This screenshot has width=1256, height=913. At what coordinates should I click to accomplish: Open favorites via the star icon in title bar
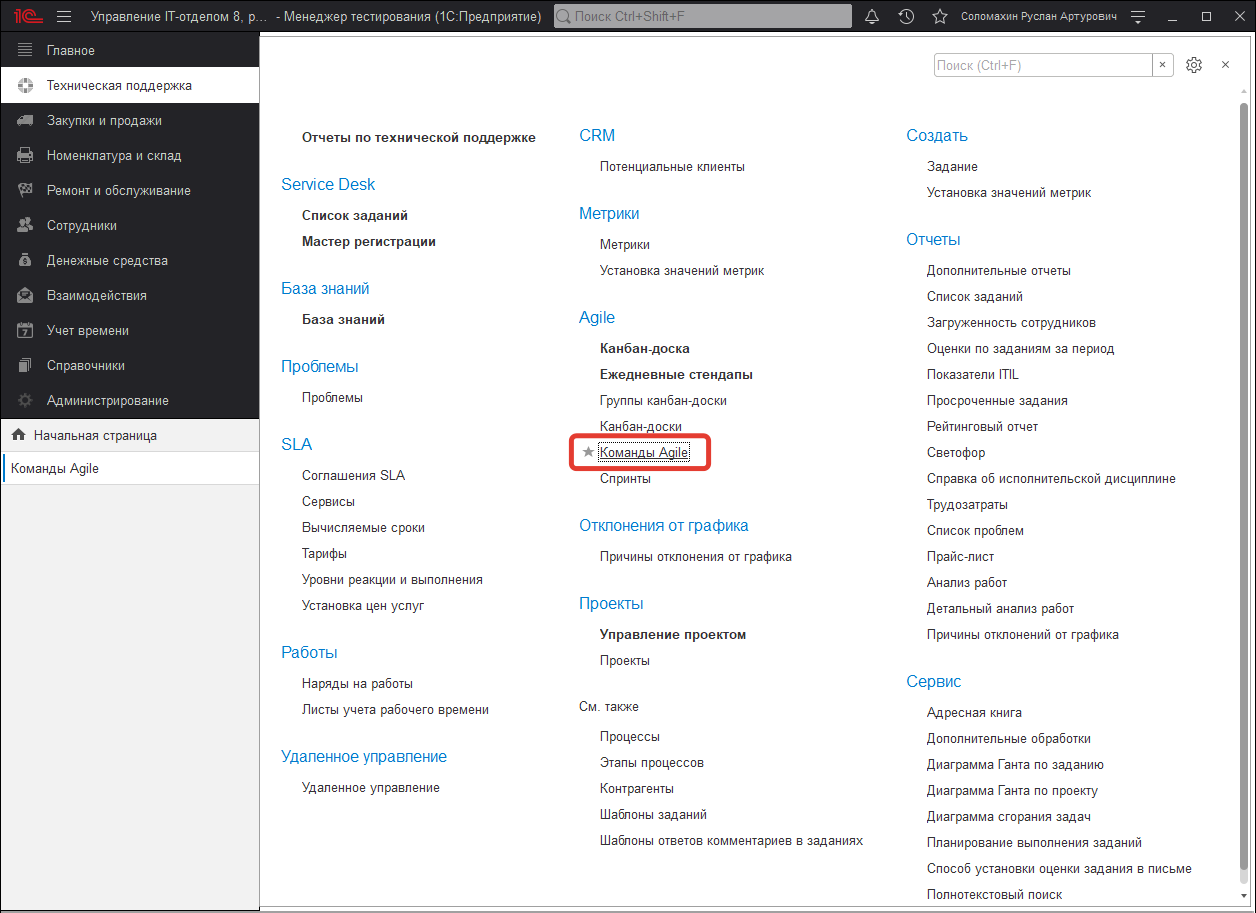(x=940, y=15)
